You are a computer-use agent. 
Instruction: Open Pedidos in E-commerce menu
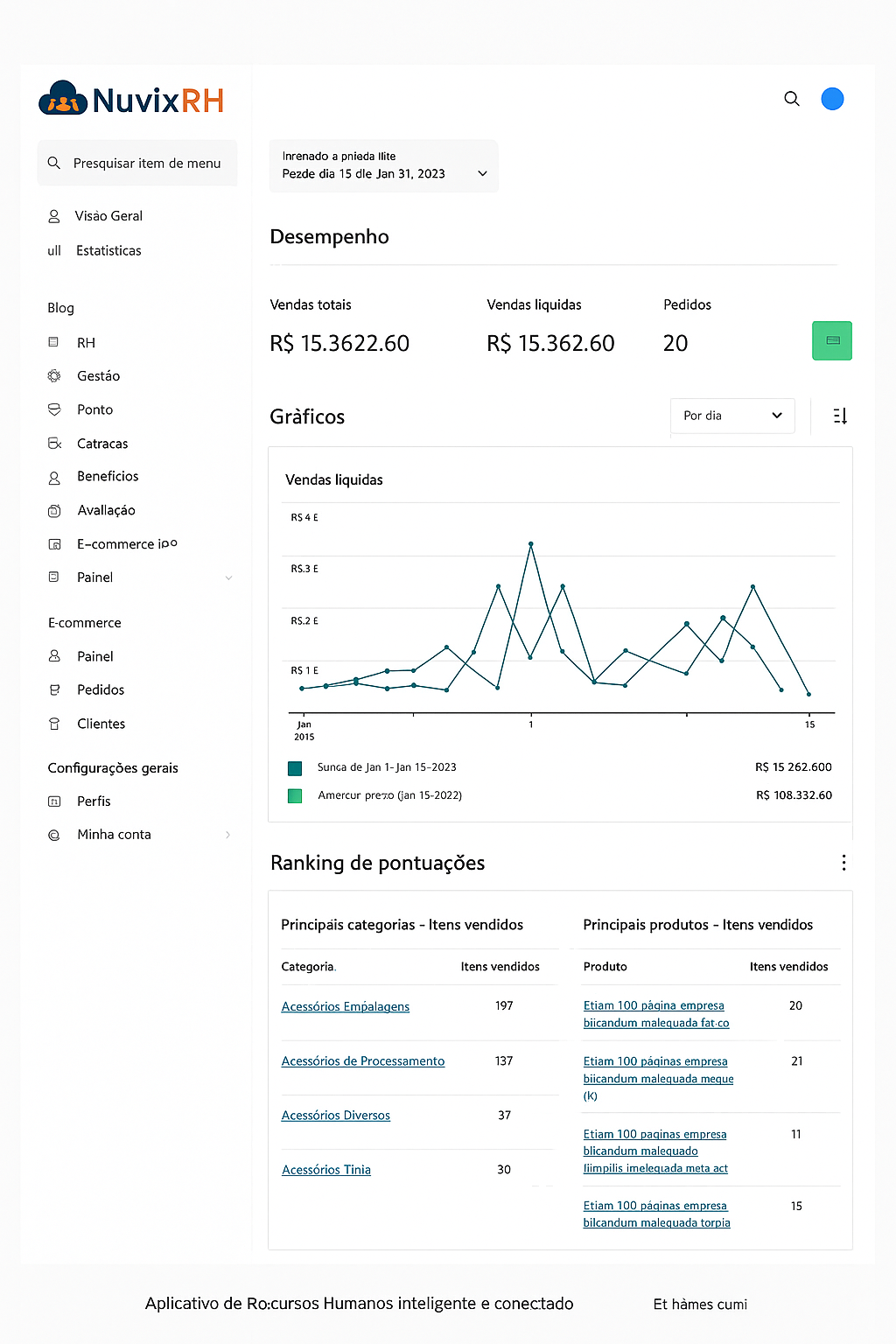click(101, 689)
